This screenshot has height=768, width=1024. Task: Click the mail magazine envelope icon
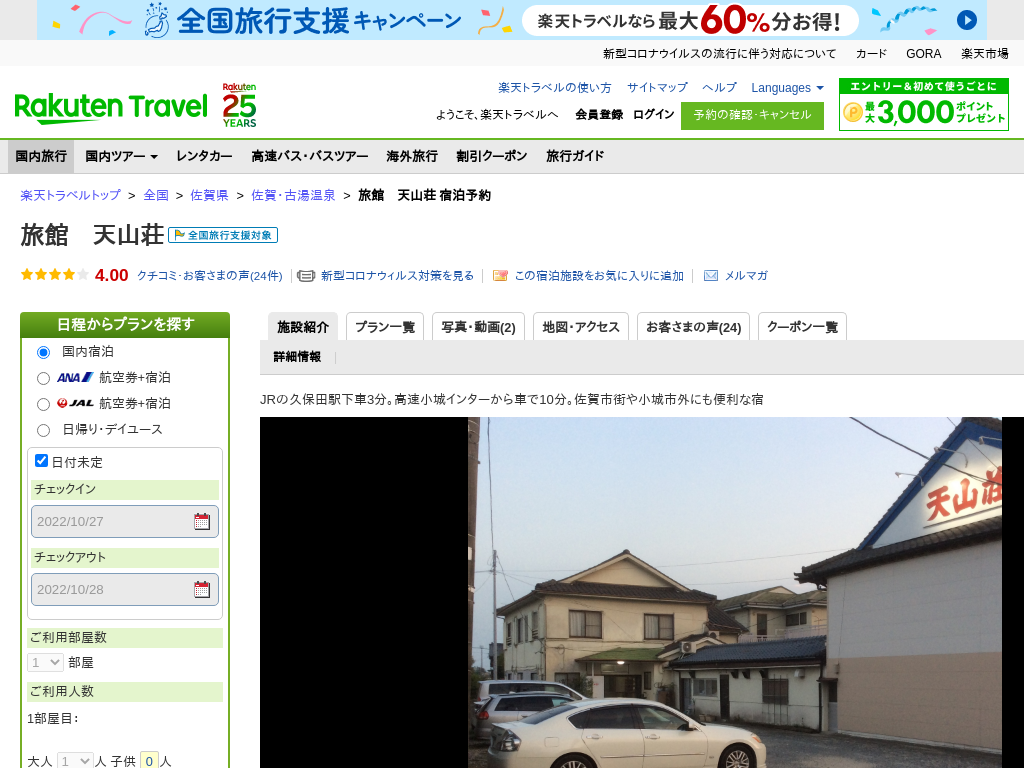click(x=711, y=276)
